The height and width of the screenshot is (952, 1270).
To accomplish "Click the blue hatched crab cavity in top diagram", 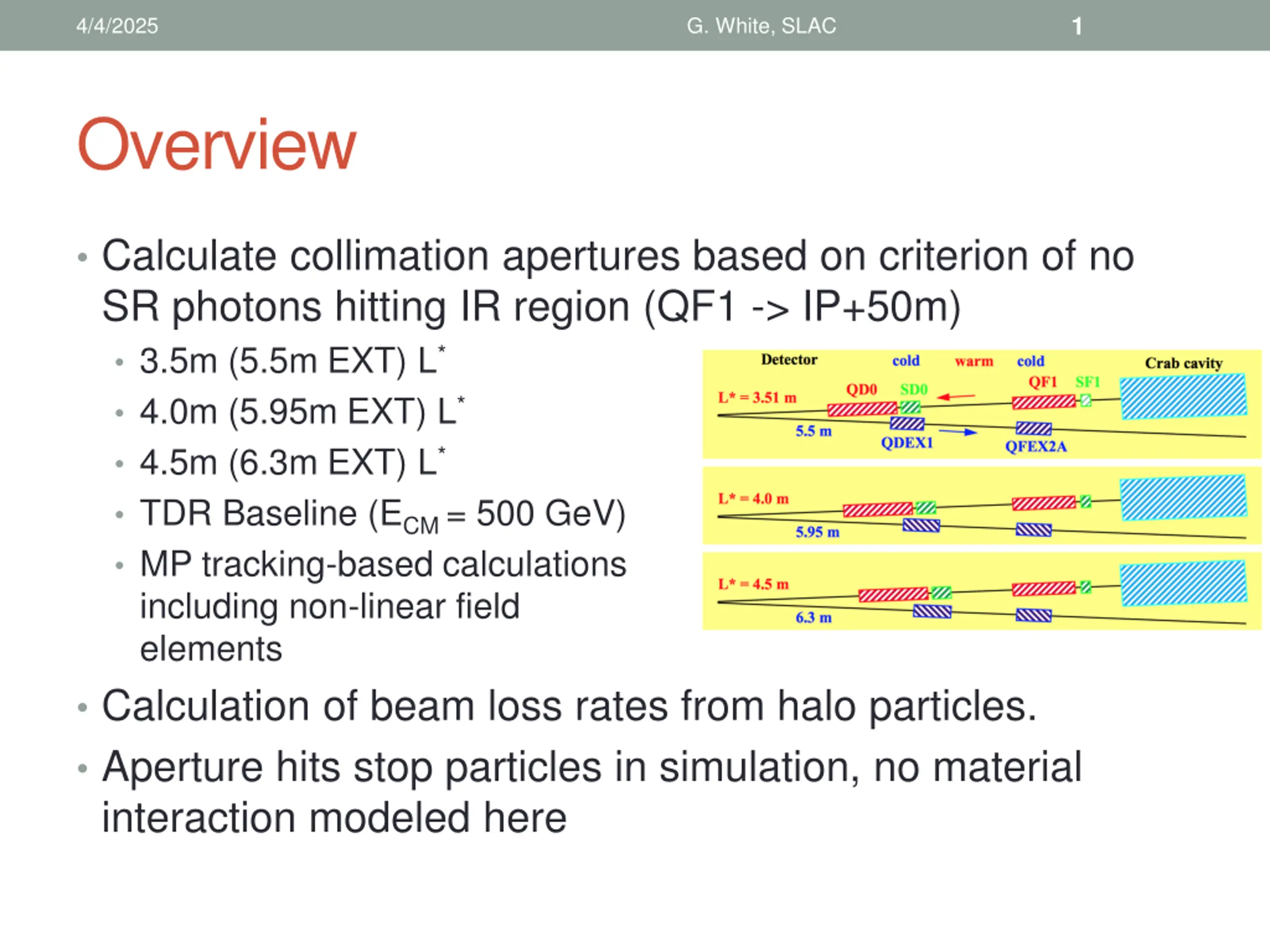I will [1183, 397].
